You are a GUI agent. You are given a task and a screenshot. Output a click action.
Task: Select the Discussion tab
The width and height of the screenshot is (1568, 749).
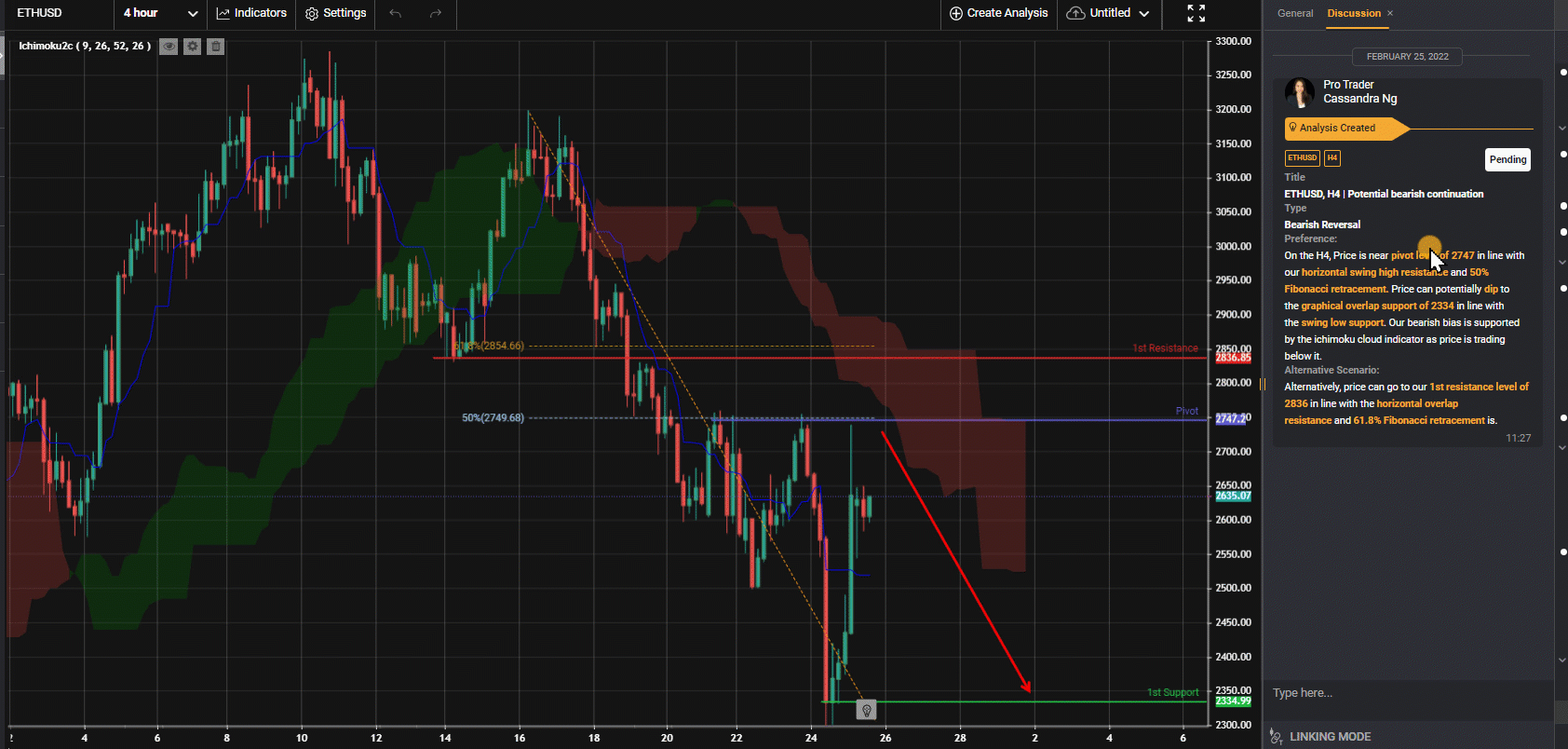(1354, 13)
